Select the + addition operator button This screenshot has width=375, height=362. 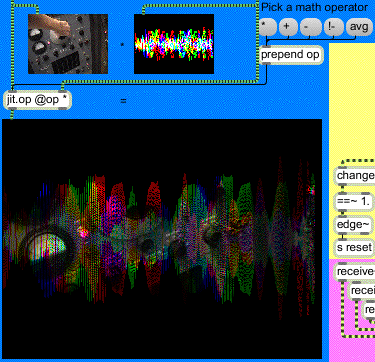click(x=287, y=26)
